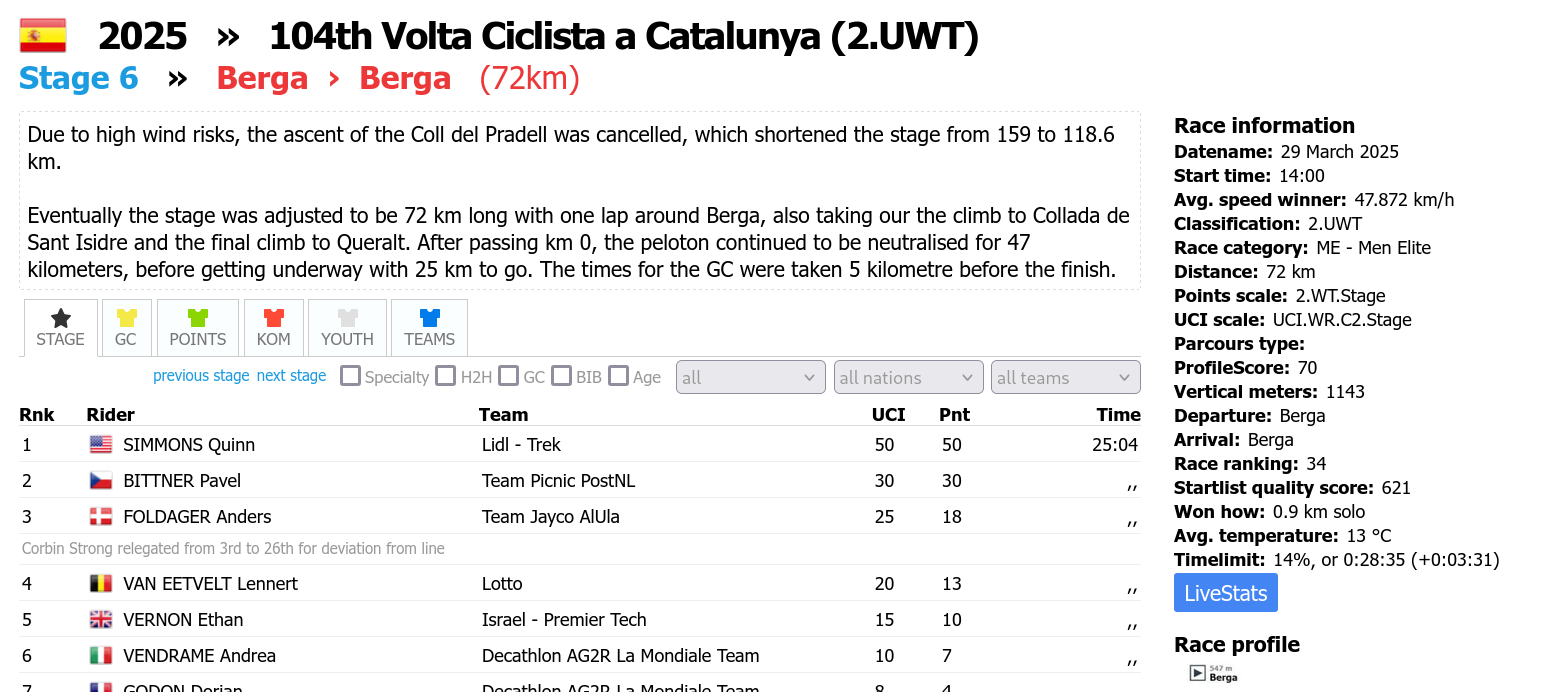Go to previous stage link
Viewport: 1554px width, 692px height.
tap(201, 376)
